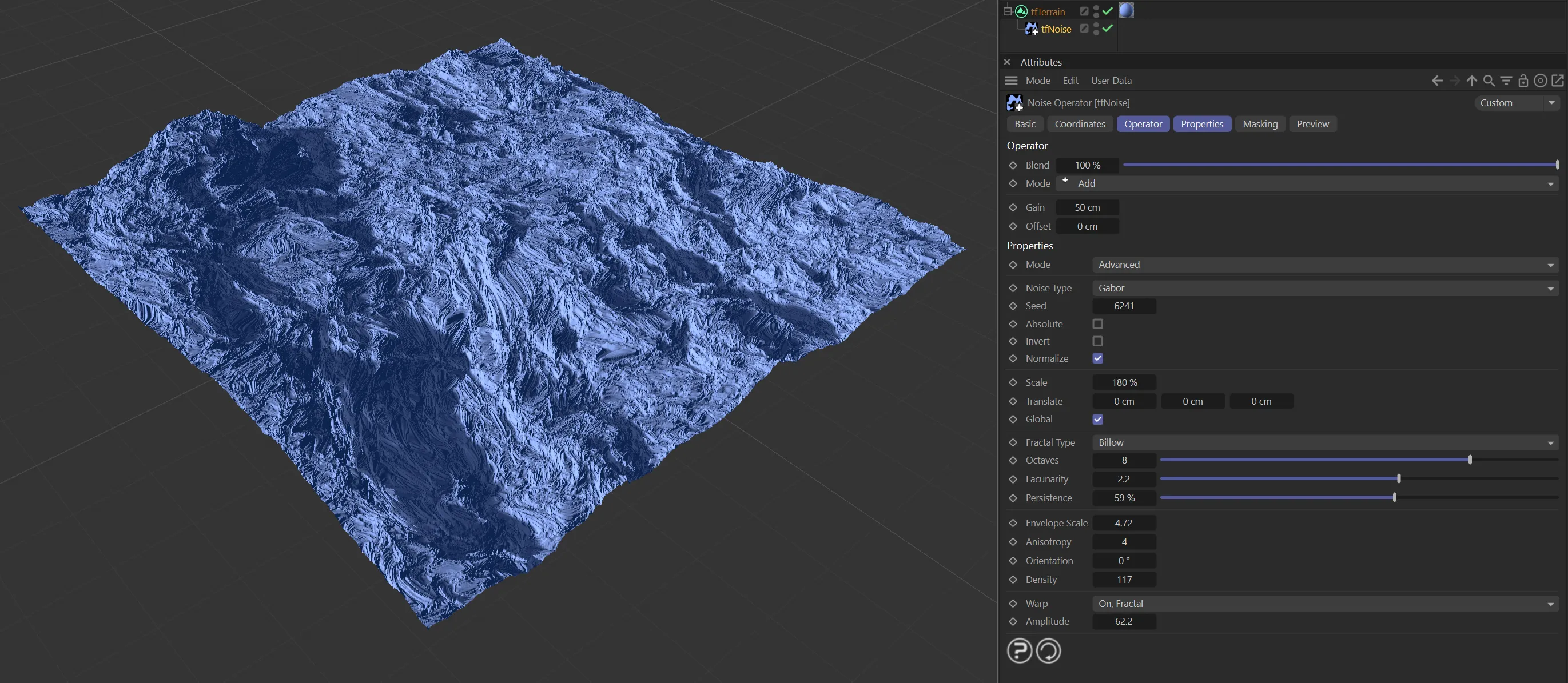This screenshot has width=1568, height=683.
Task: Go back with the left arrow icon
Action: (1436, 81)
